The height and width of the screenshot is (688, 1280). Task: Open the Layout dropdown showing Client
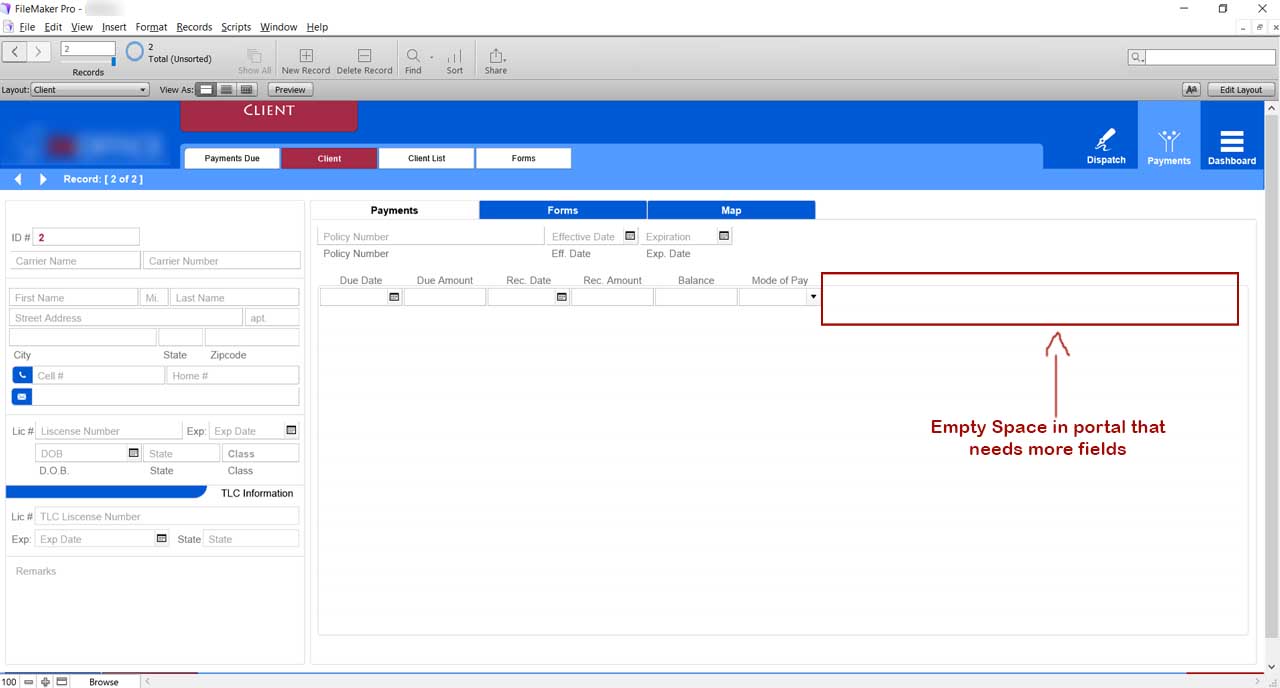pos(89,90)
